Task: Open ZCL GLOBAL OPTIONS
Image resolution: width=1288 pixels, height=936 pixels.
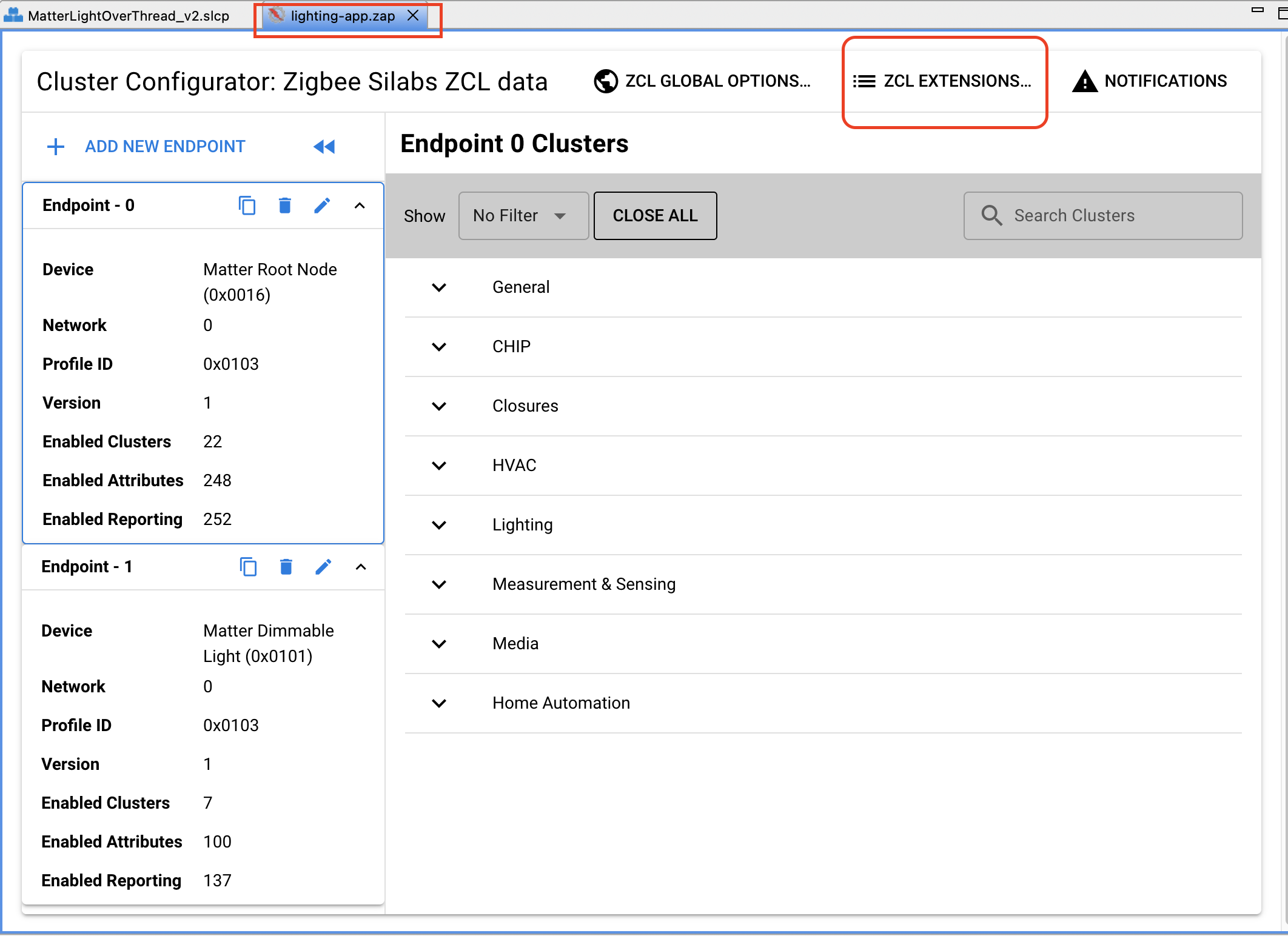Action: (x=703, y=81)
